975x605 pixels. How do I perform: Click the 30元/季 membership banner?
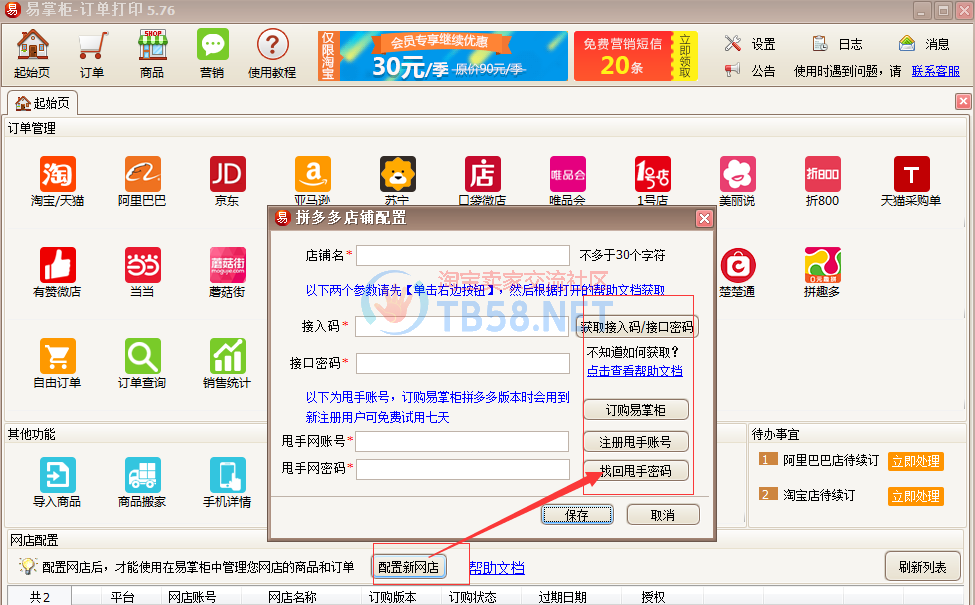coord(443,56)
